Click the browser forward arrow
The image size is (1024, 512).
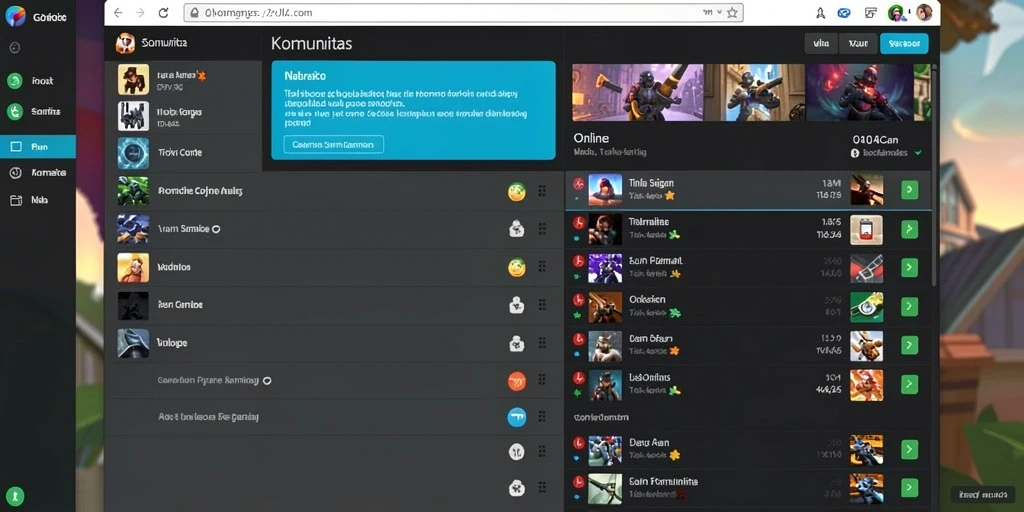click(x=140, y=12)
